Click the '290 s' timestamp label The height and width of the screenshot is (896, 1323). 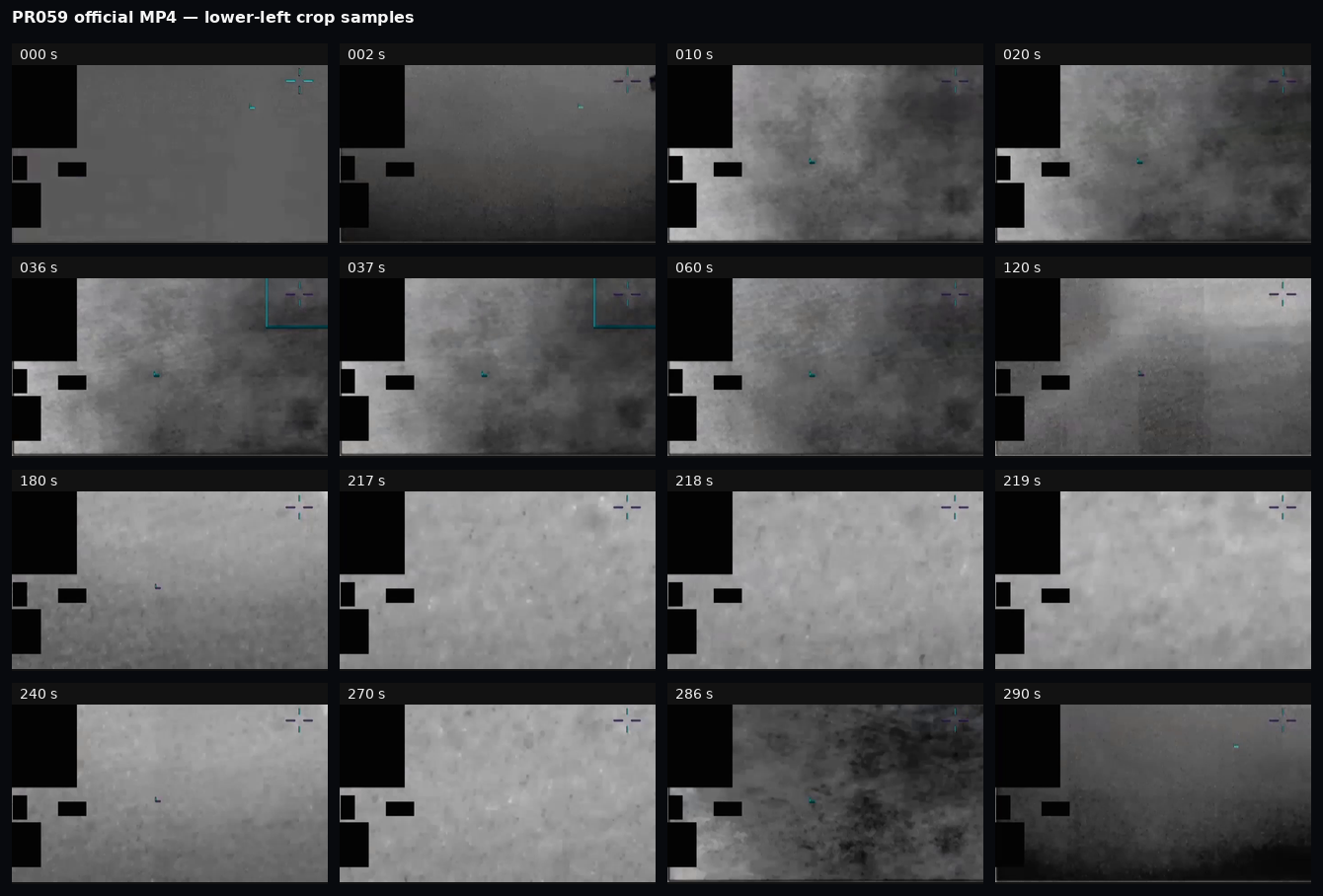pyautogui.click(x=1022, y=694)
